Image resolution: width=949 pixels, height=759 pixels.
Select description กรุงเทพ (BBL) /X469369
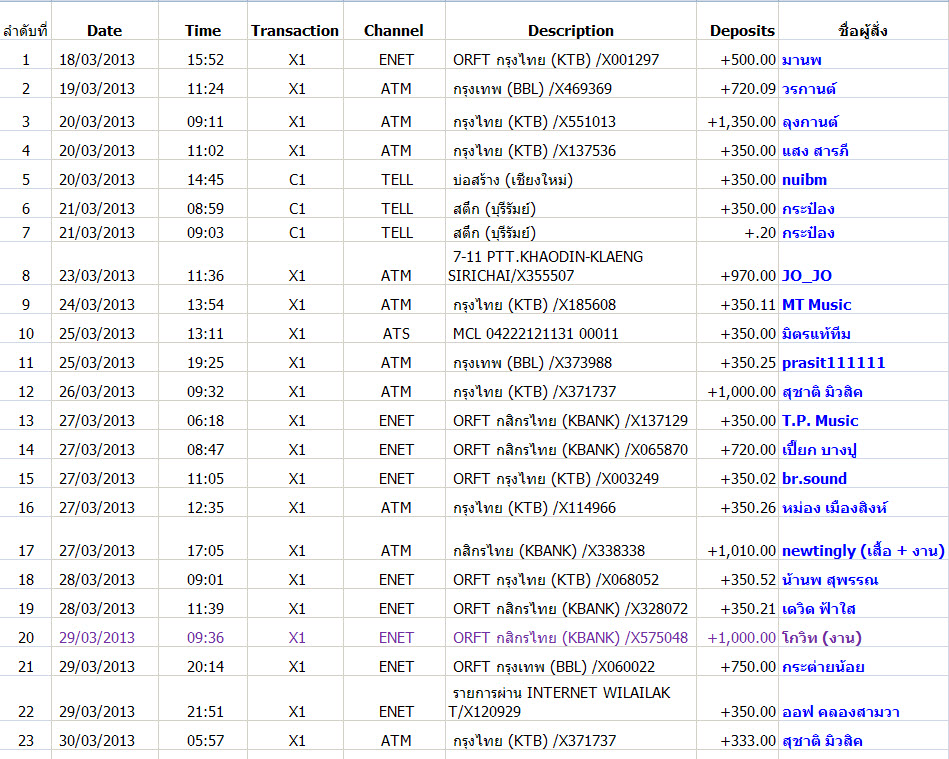(x=532, y=89)
